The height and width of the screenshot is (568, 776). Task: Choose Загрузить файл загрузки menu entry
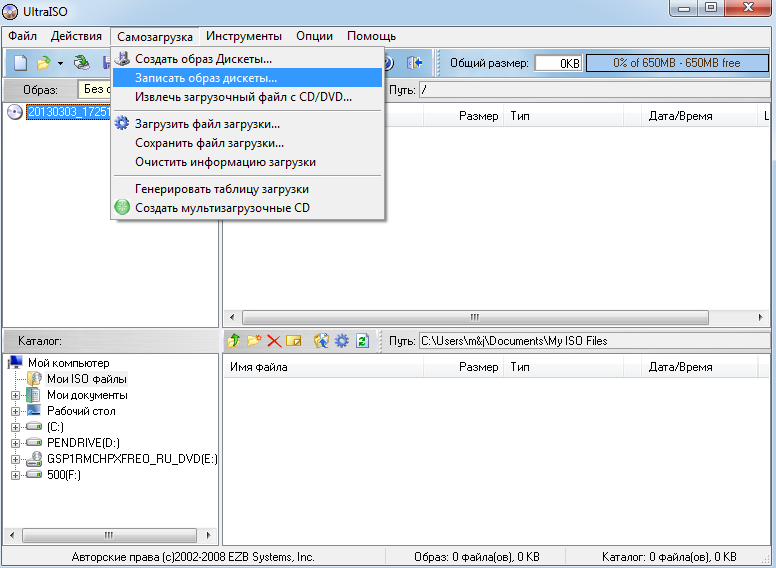247,124
